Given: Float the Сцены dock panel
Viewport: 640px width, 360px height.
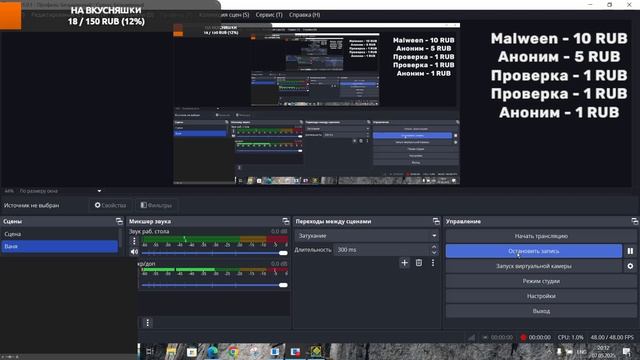Looking at the screenshot, I should 119,221.
